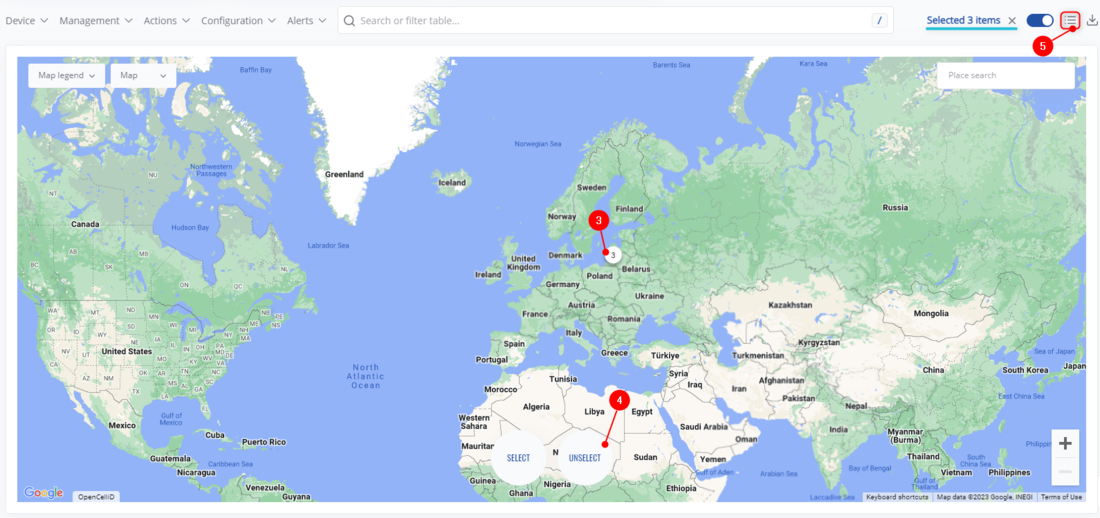Click the search magnifier icon
The image size is (1100, 518).
(x=349, y=20)
